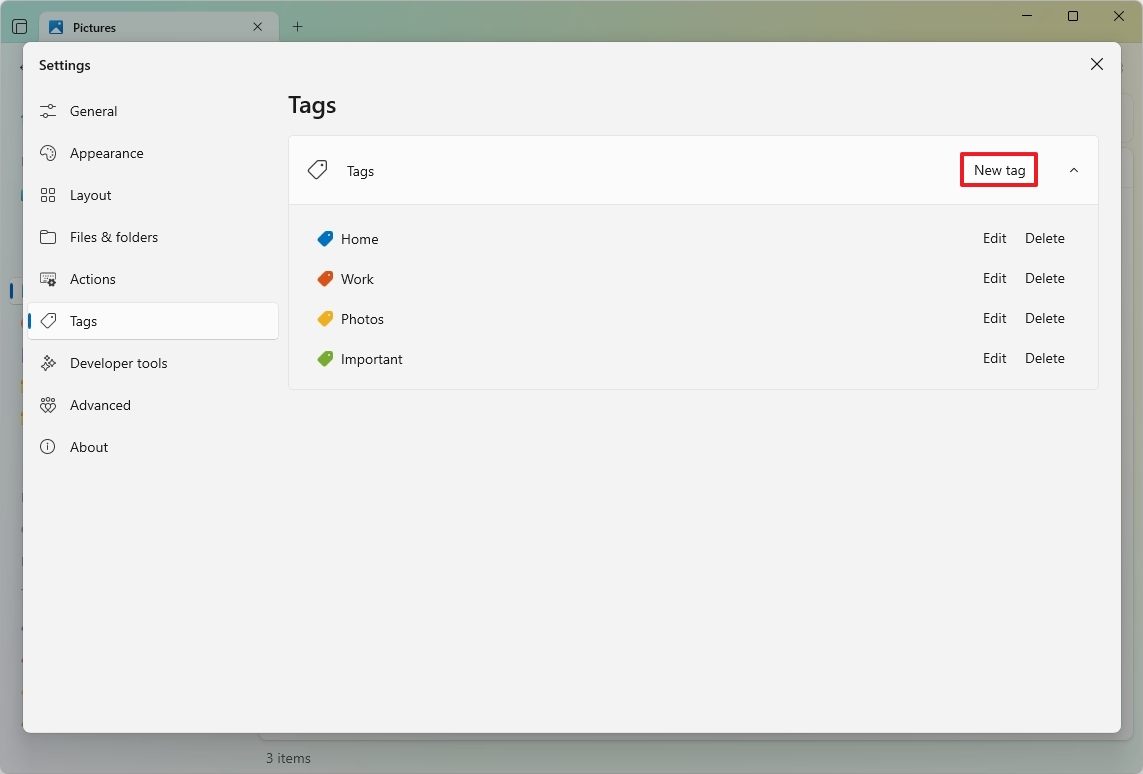Screen dimensions: 1143x774
Task: Click the yellow color swatch of the Photos tag
Action: coord(325,318)
